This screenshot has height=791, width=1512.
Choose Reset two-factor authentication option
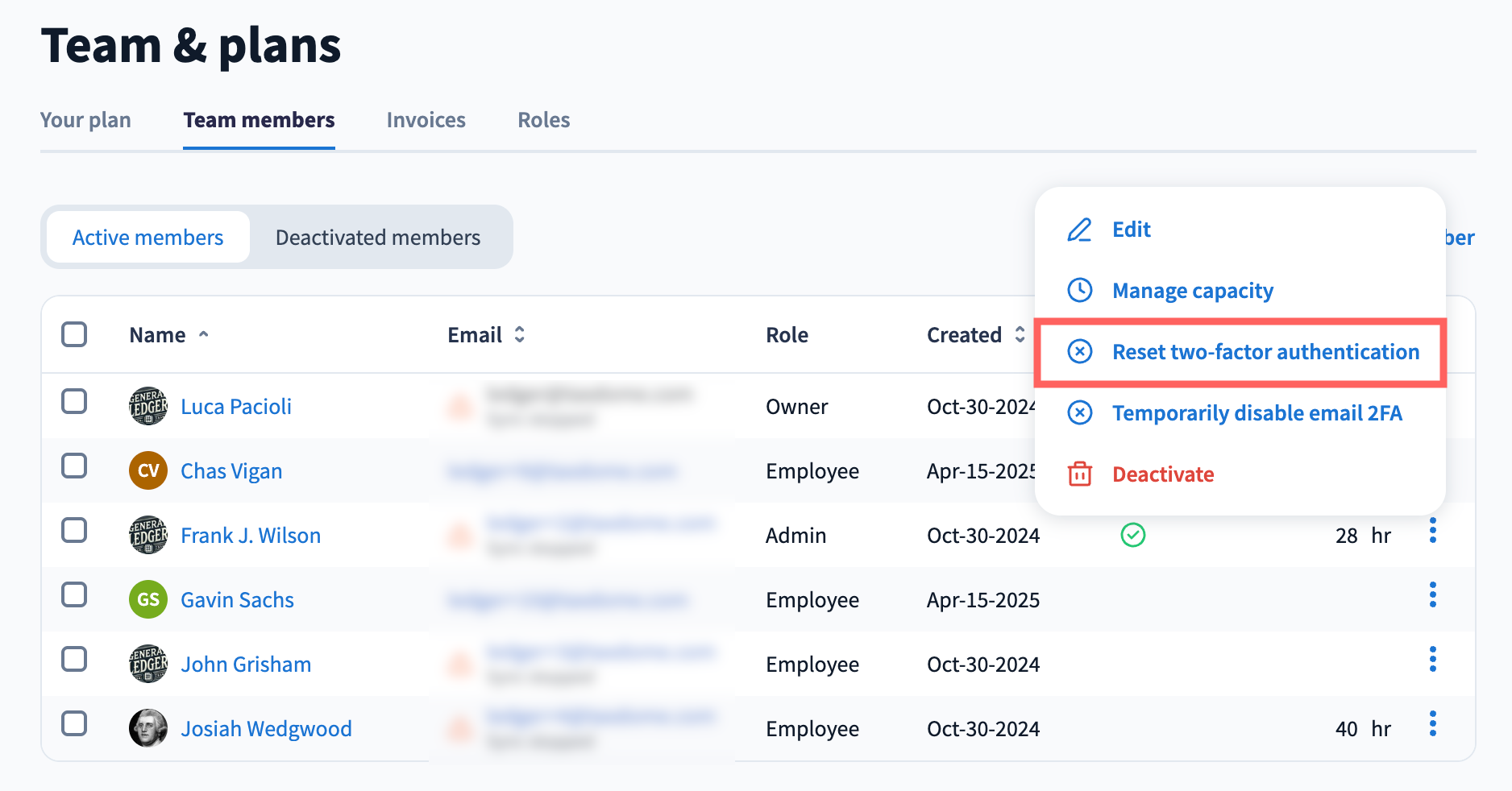coord(1265,352)
